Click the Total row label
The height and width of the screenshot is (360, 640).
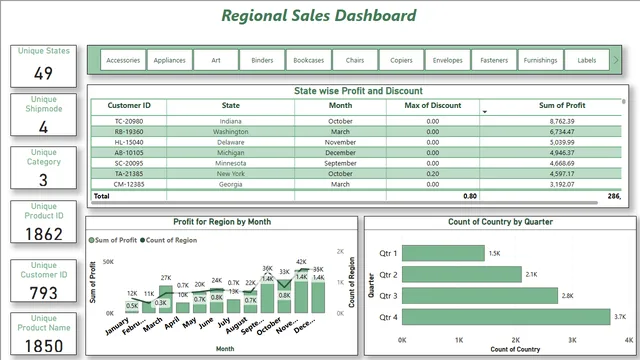pos(102,196)
